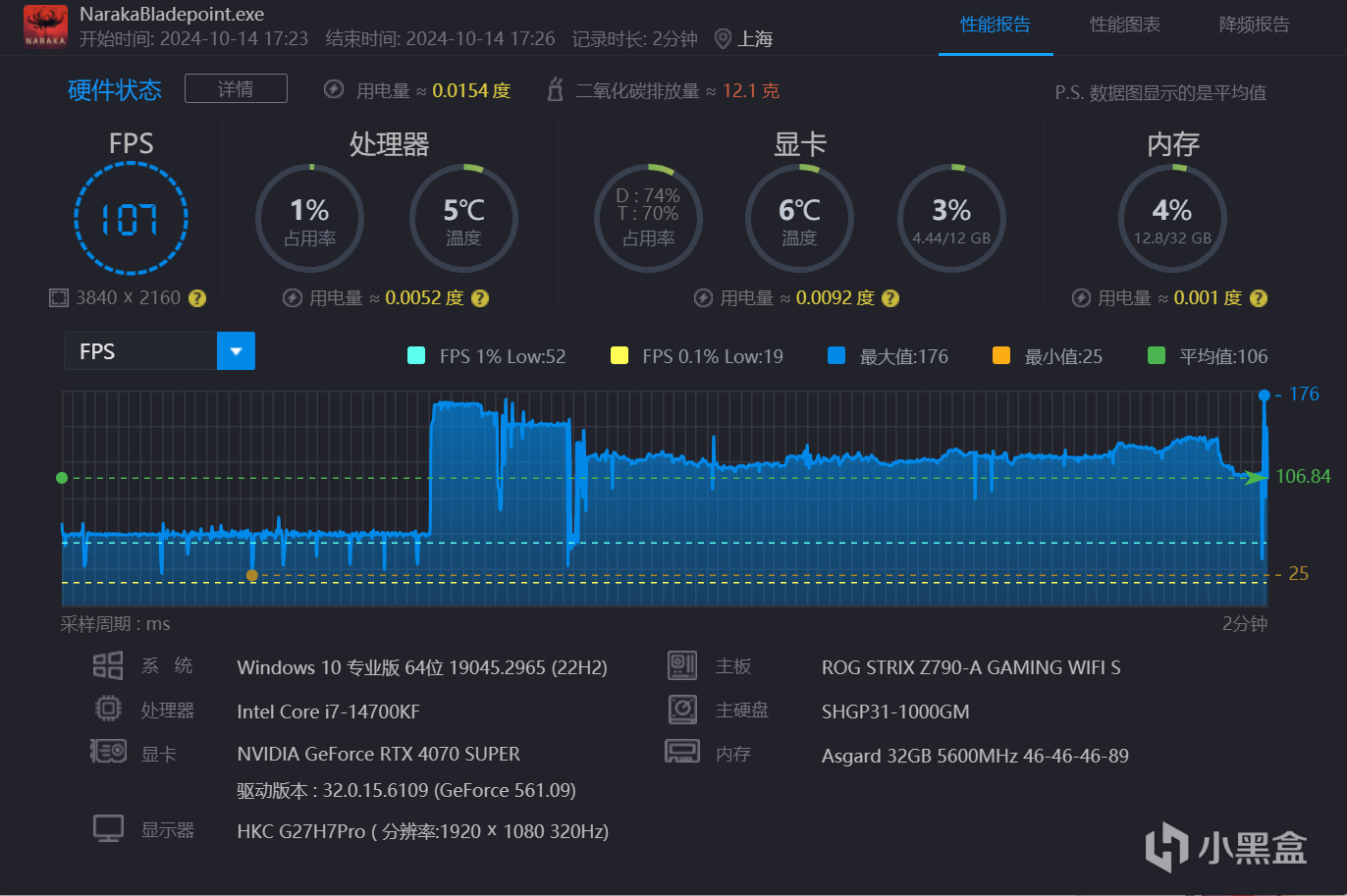The width and height of the screenshot is (1347, 896).
Task: Click the 系统 Windows icon
Action: tap(108, 665)
